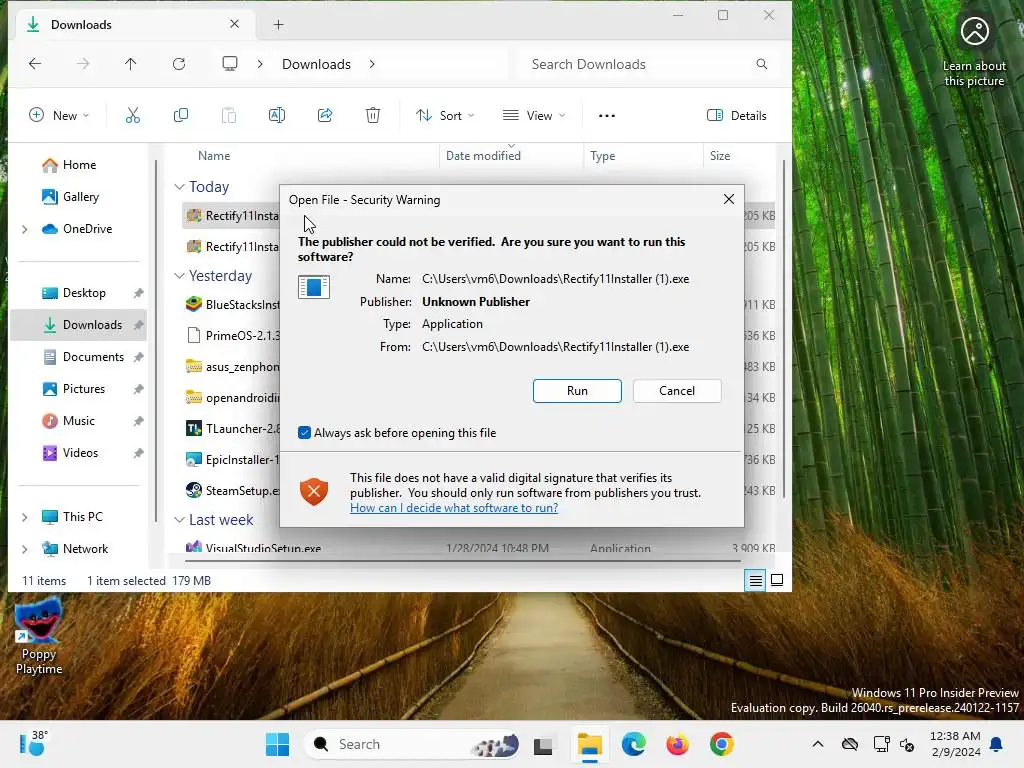Click Run in the Security Warning dialog
Viewport: 1024px width, 768px height.
[x=577, y=391]
